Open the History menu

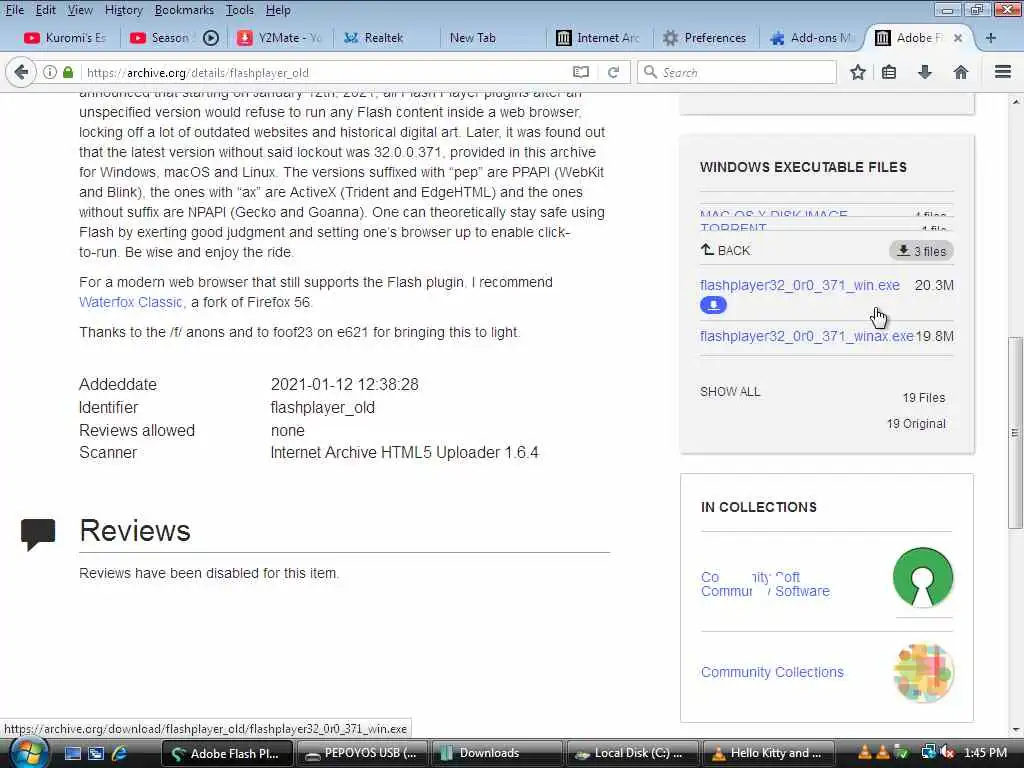coord(123,10)
